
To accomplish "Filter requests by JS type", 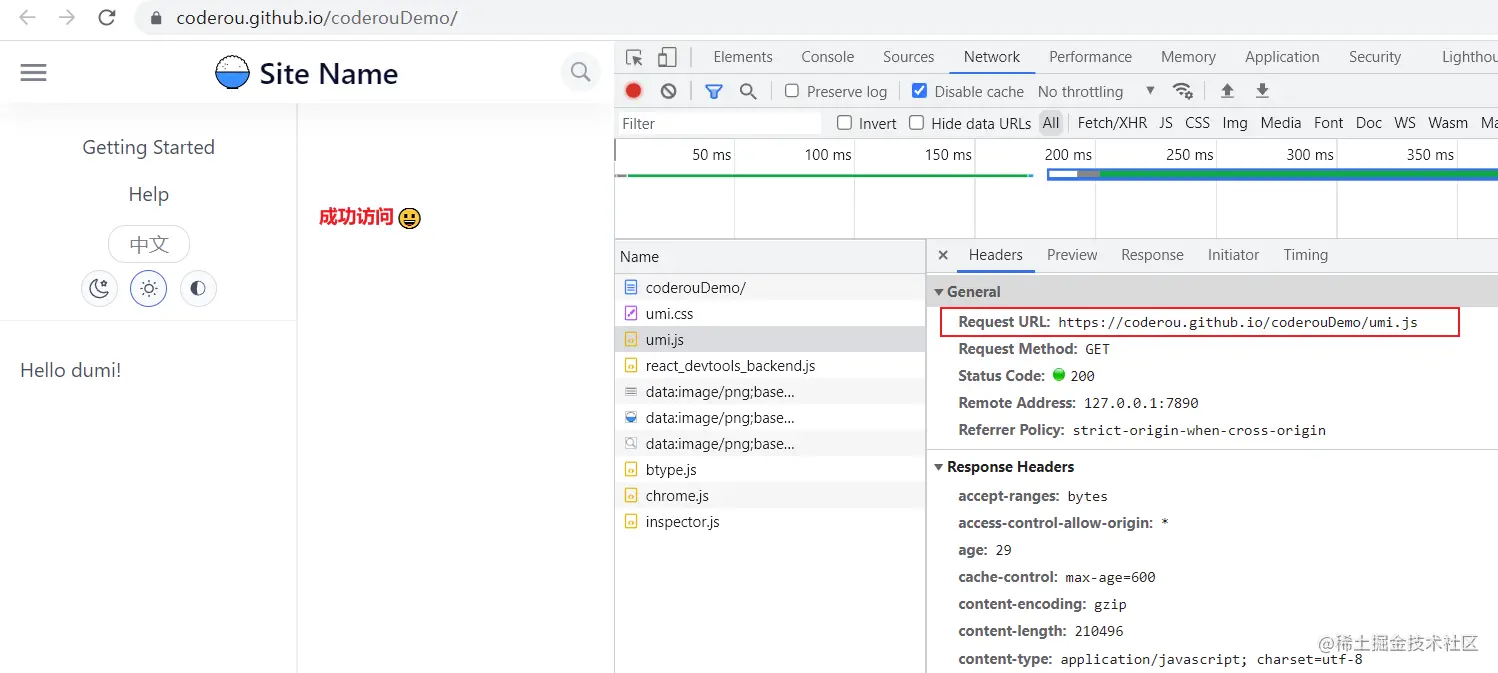I will 1166,123.
